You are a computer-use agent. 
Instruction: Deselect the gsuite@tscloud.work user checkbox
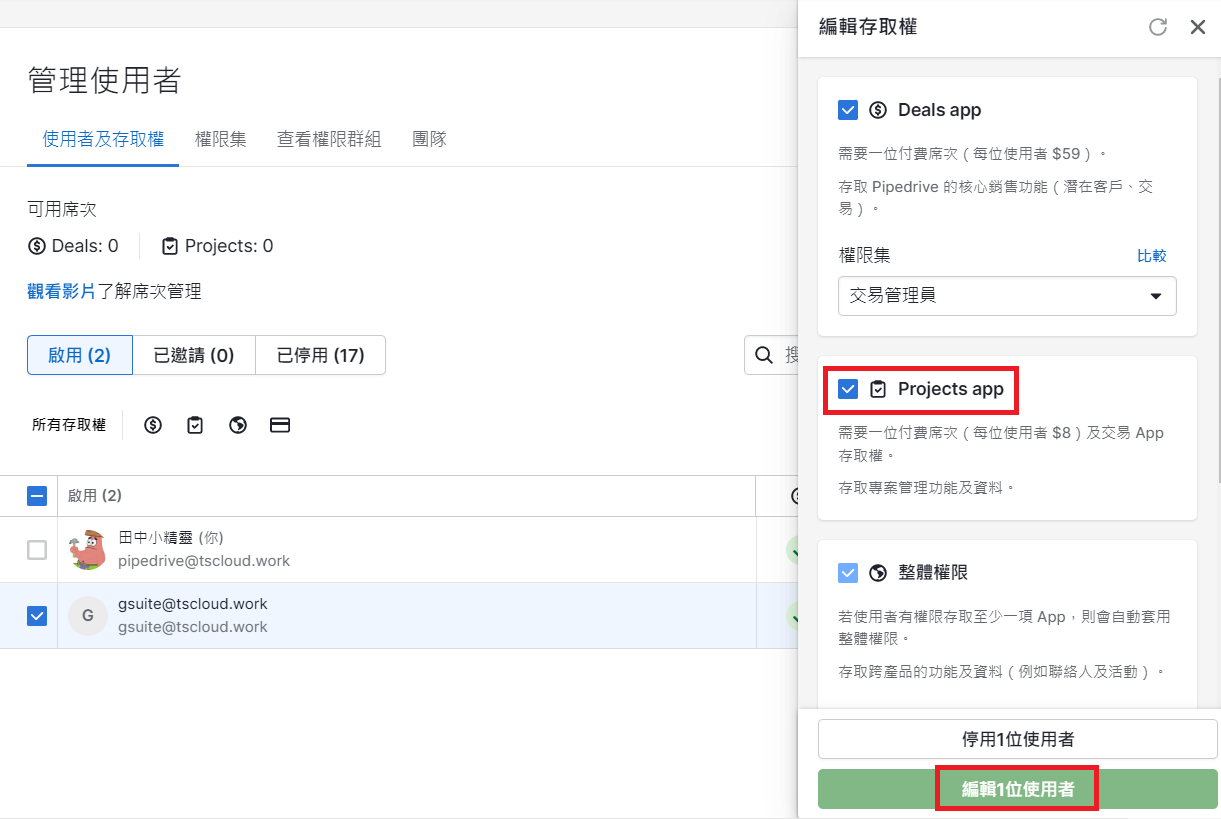(37, 616)
